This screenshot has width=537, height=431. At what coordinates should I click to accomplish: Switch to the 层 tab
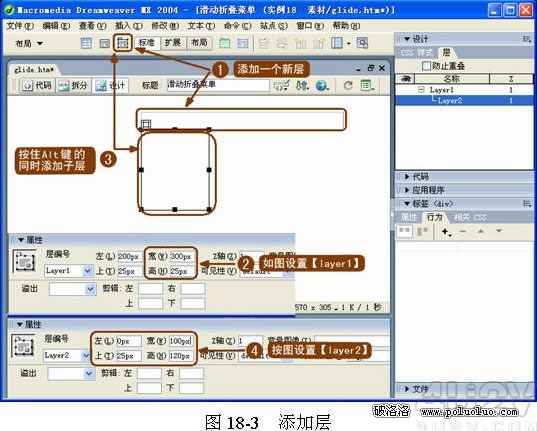(x=446, y=52)
